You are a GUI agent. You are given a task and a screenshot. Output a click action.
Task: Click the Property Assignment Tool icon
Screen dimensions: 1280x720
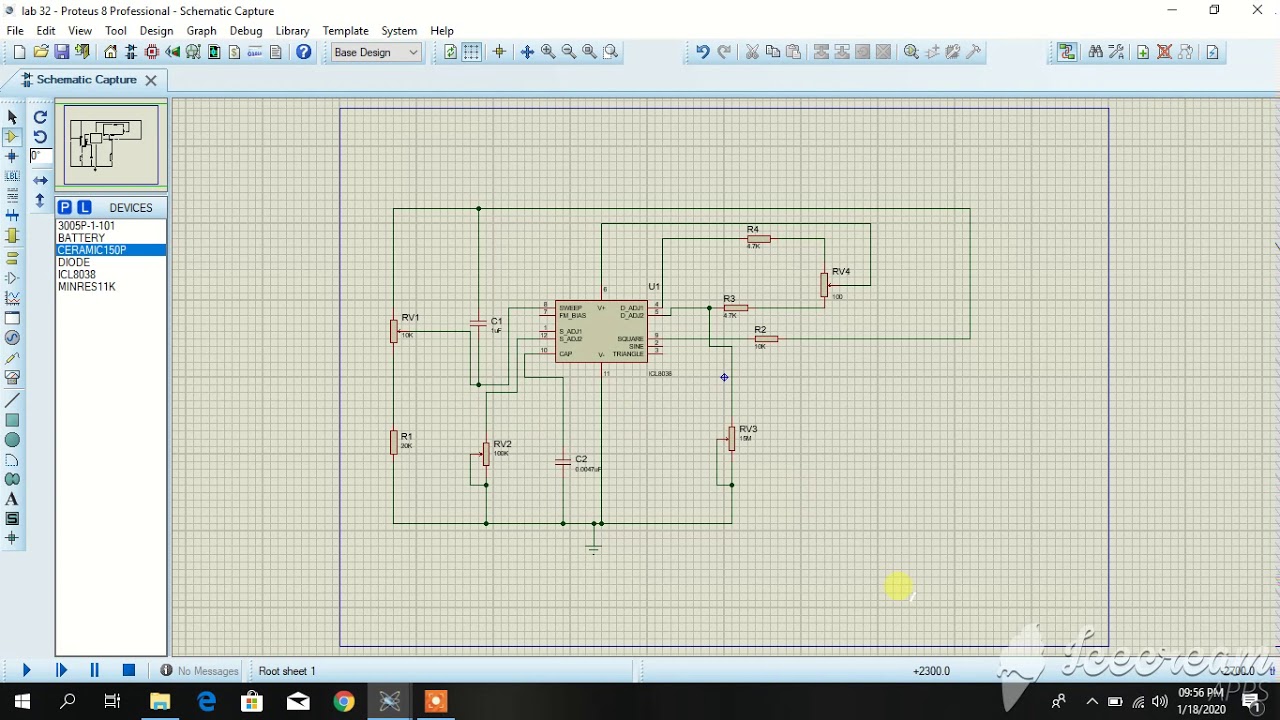[x=1116, y=52]
